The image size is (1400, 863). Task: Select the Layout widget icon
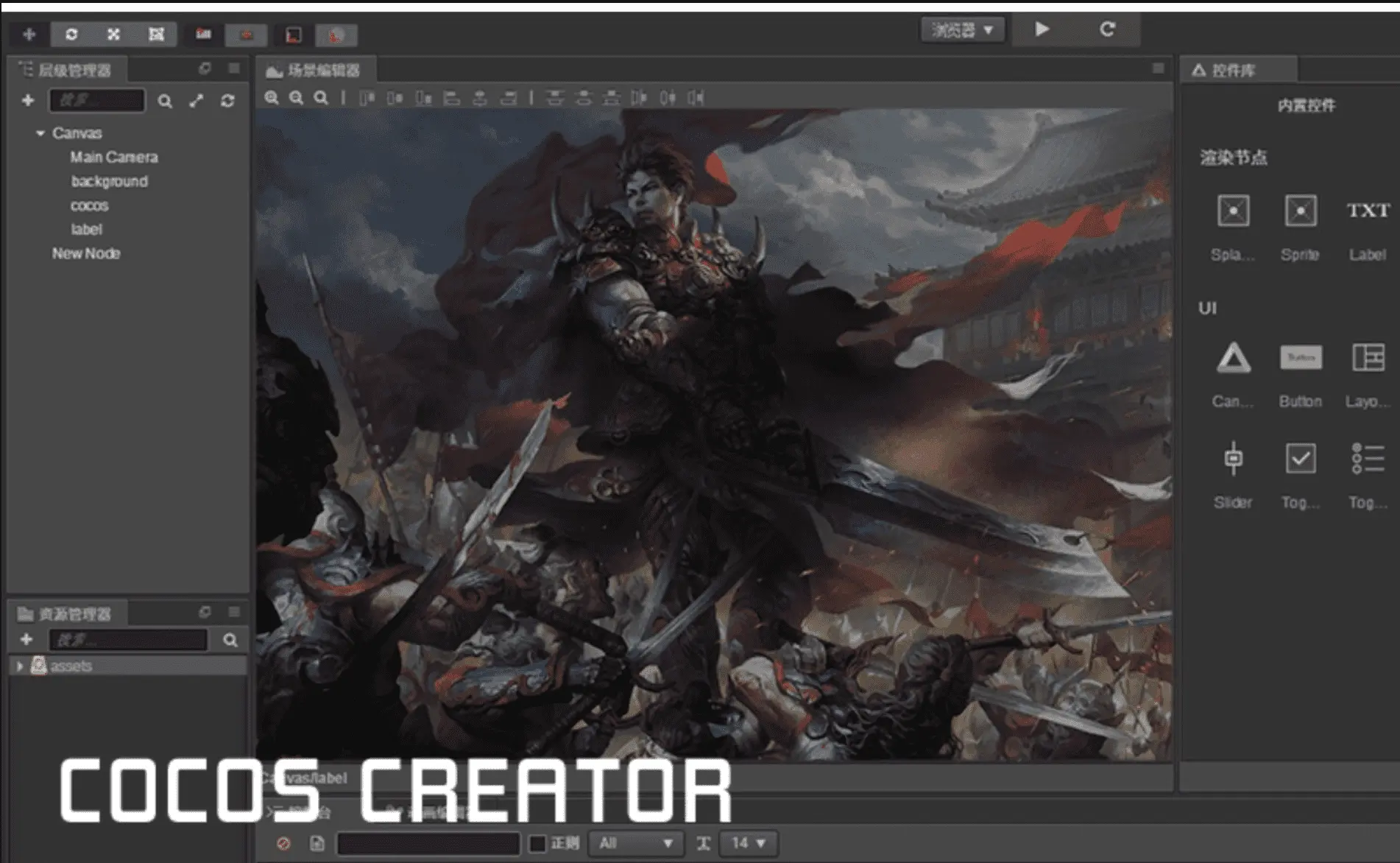click(1368, 358)
